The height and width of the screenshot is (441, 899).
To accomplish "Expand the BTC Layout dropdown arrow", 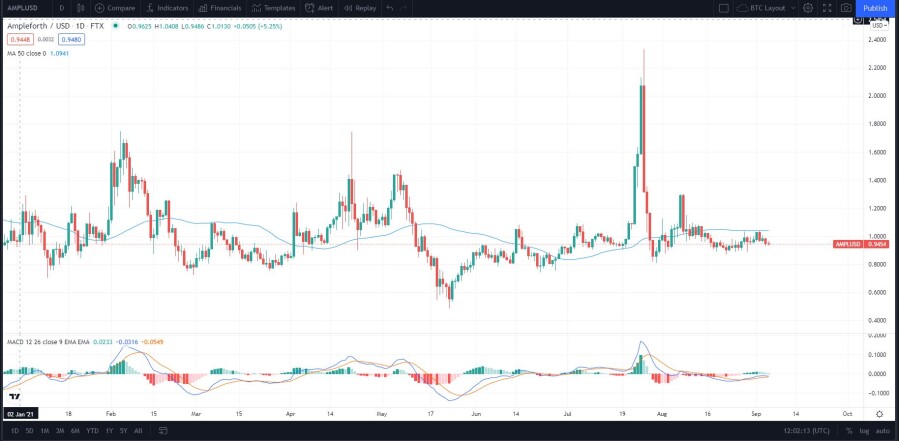I will [793, 8].
